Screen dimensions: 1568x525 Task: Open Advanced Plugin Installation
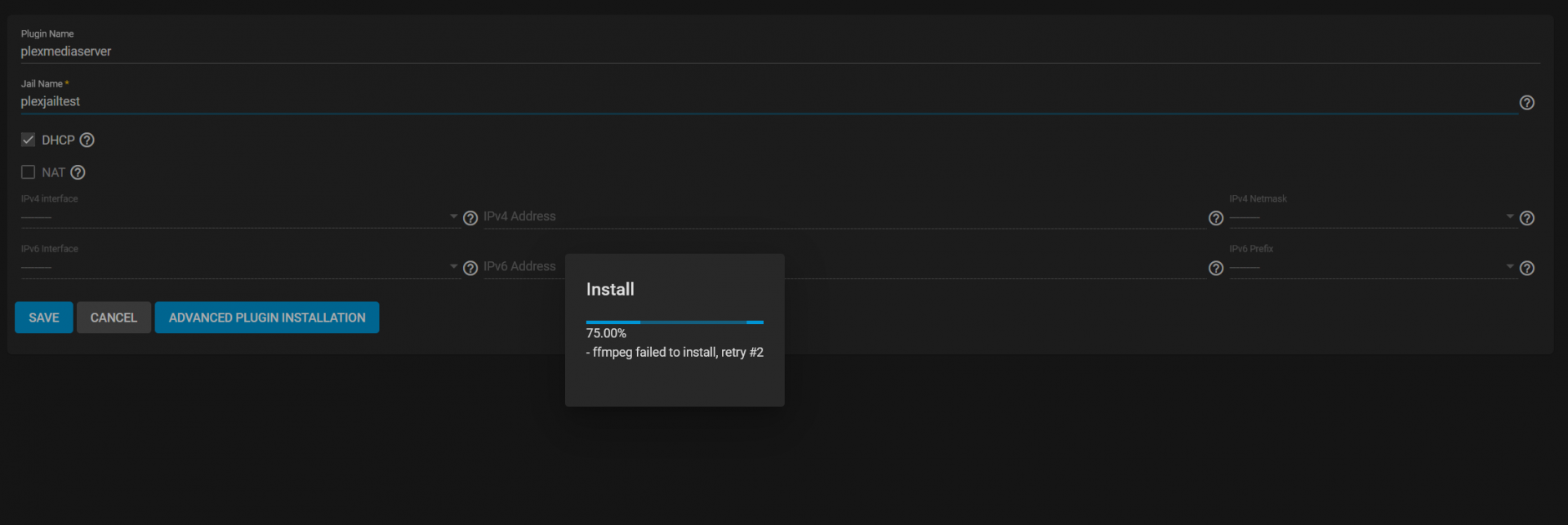tap(267, 318)
